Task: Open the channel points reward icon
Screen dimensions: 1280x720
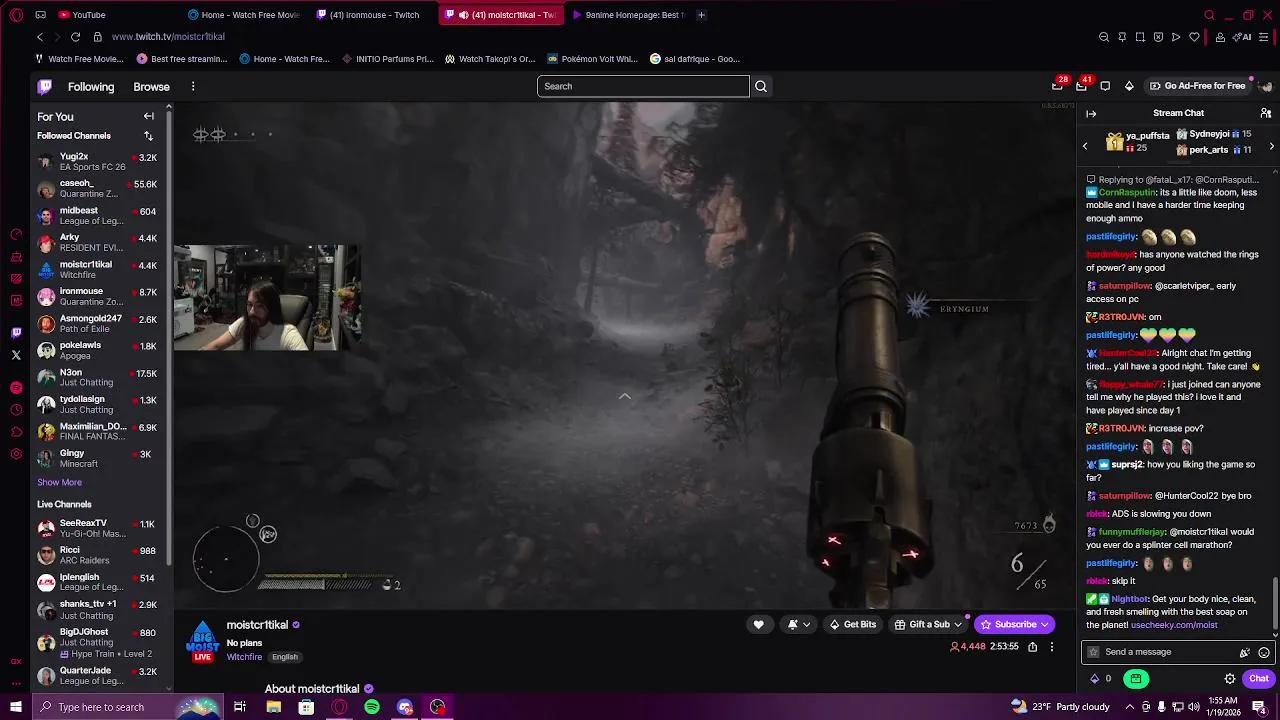Action: pos(1136,678)
